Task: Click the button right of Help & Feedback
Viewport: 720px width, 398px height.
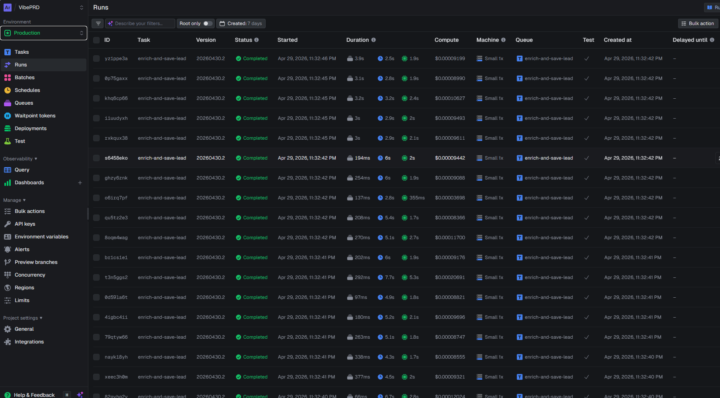Action: (x=67, y=394)
